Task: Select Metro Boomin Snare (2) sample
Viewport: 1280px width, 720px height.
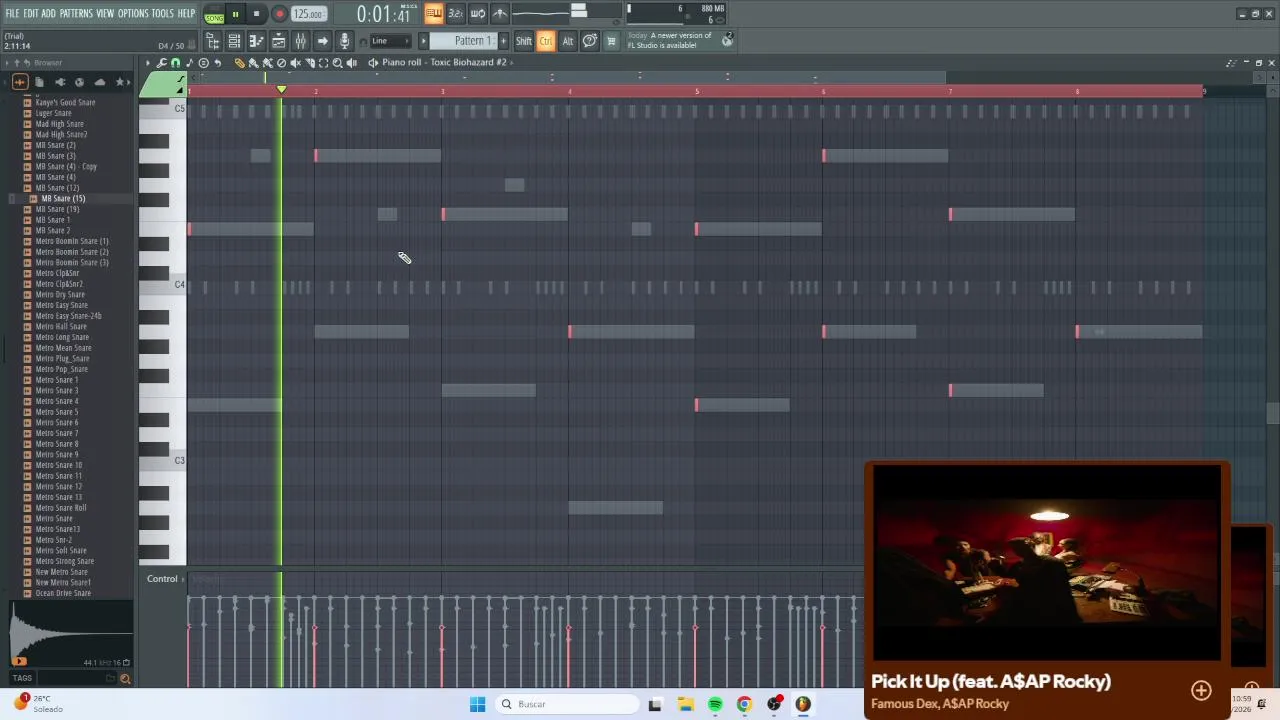Action: point(72,252)
